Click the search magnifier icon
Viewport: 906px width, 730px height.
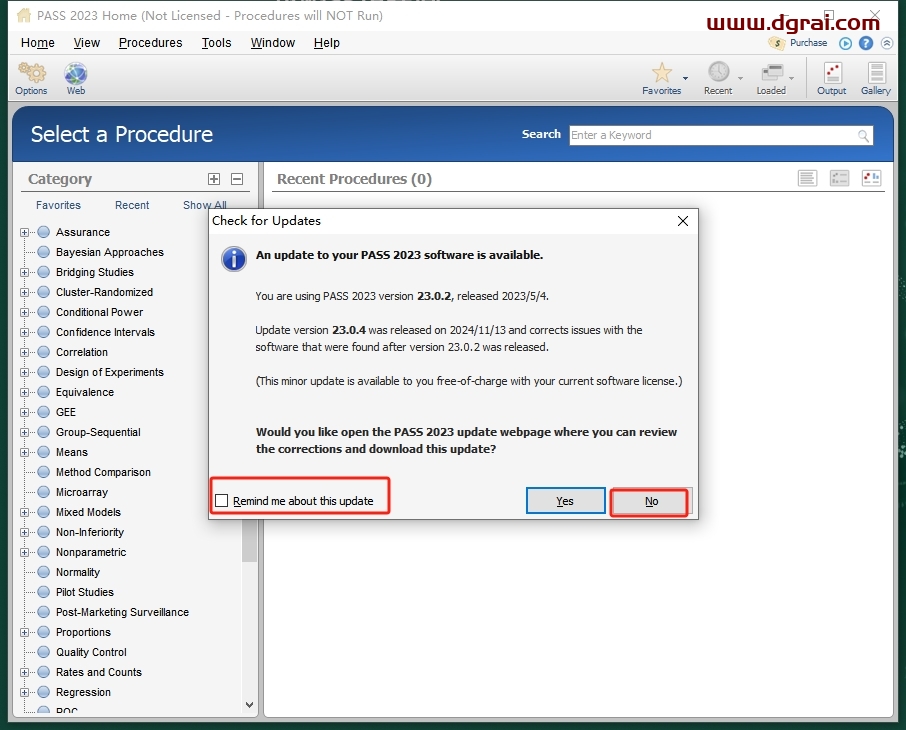click(863, 136)
